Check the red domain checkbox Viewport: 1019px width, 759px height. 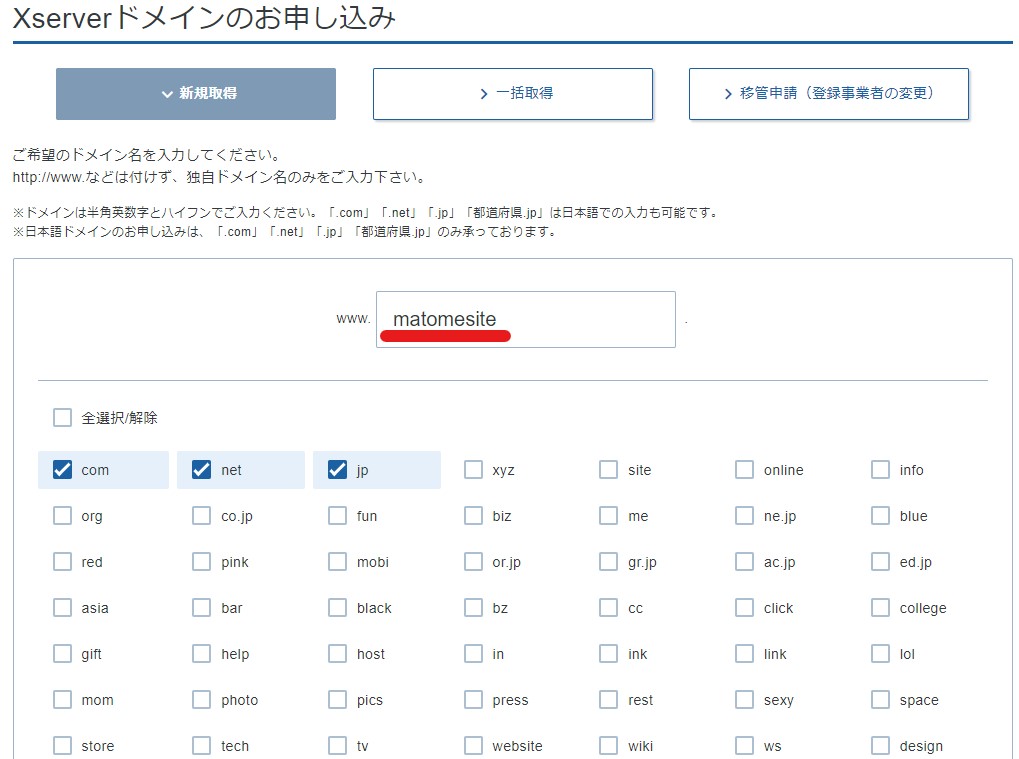62,561
